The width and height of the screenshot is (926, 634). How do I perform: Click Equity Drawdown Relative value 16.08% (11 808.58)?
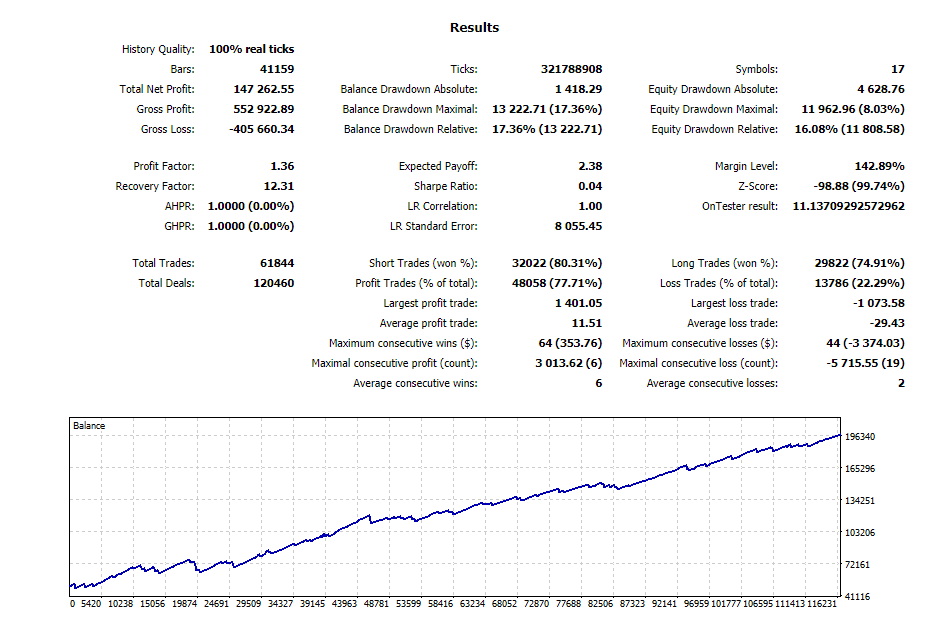point(849,129)
